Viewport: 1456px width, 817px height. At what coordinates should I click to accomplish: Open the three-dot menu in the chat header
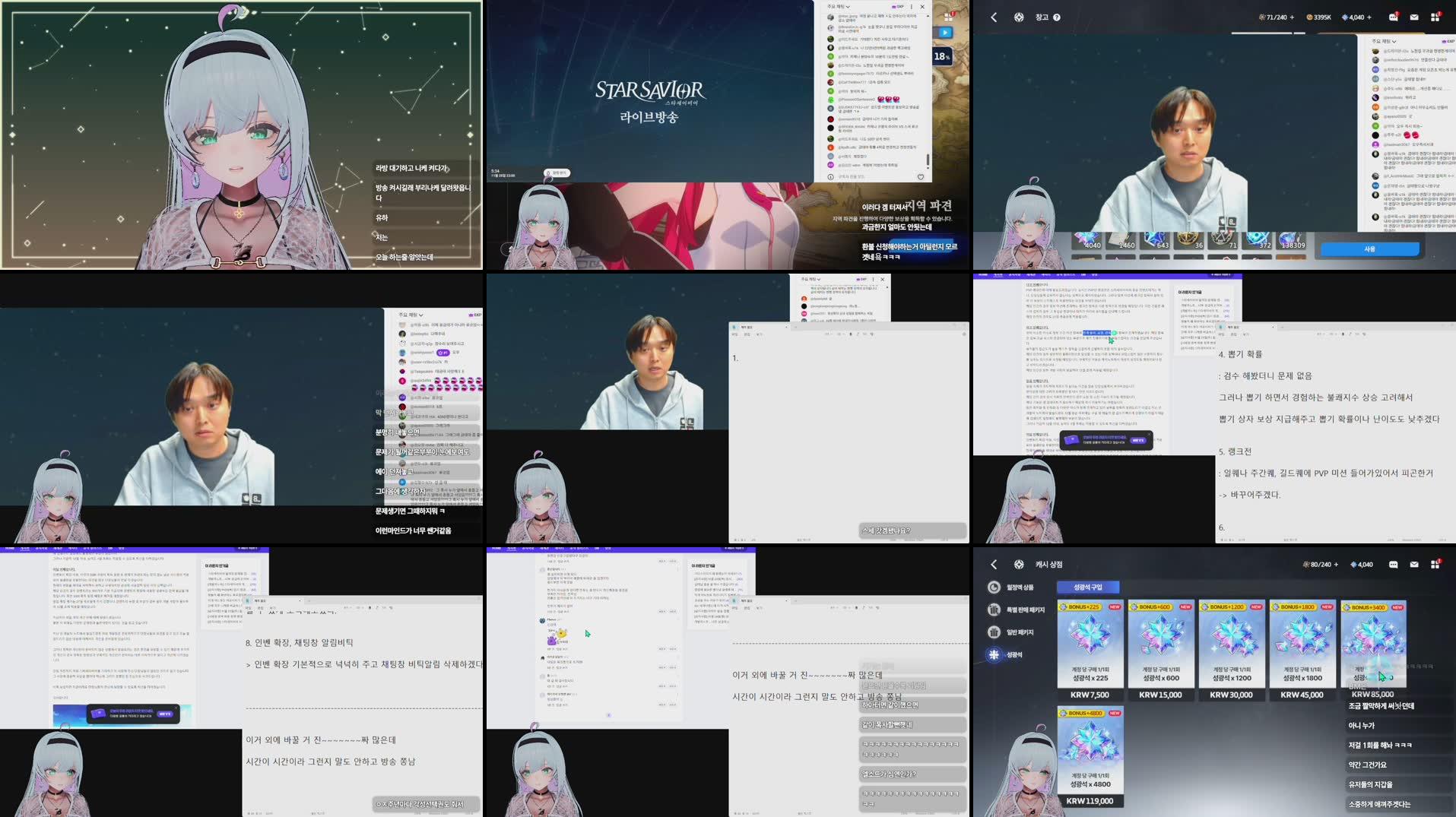911,7
